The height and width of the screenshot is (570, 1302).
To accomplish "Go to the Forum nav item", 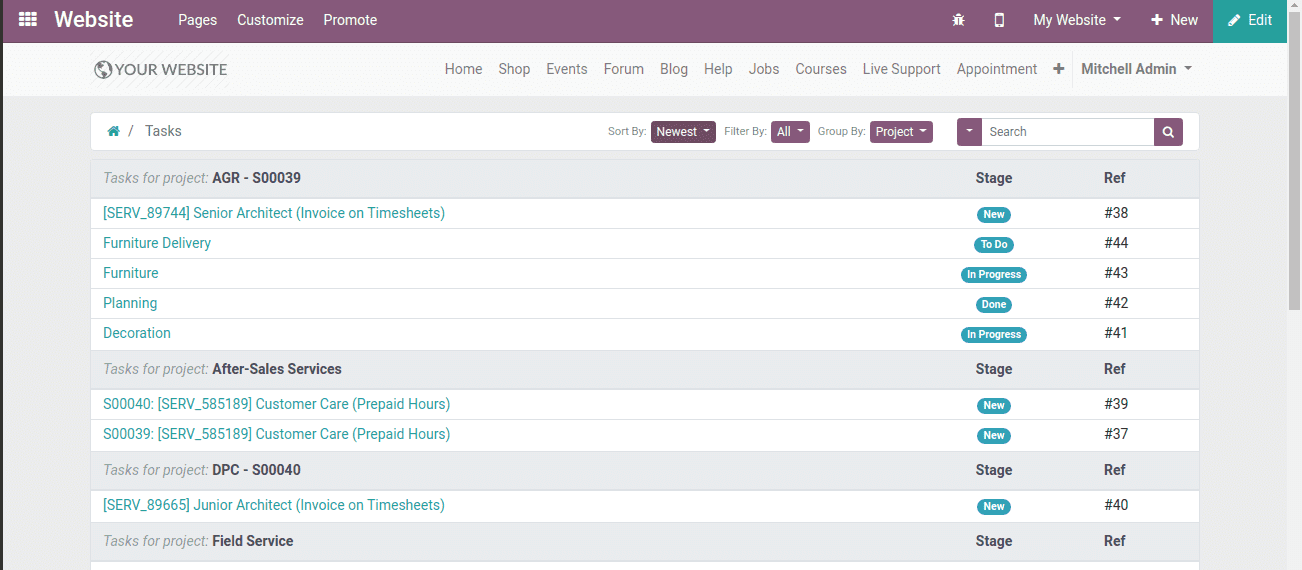I will (624, 69).
